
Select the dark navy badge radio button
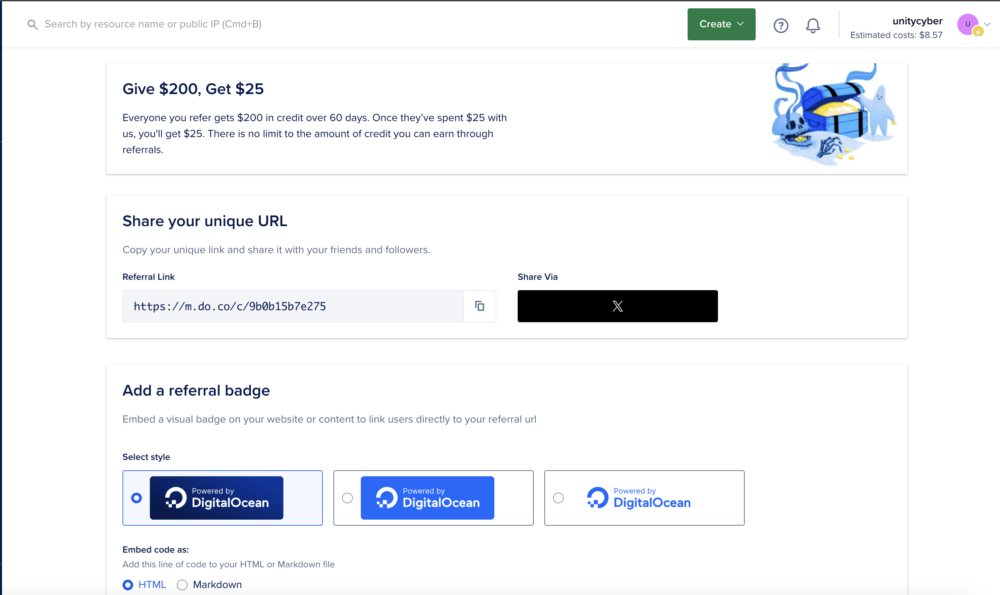pyautogui.click(x=137, y=498)
